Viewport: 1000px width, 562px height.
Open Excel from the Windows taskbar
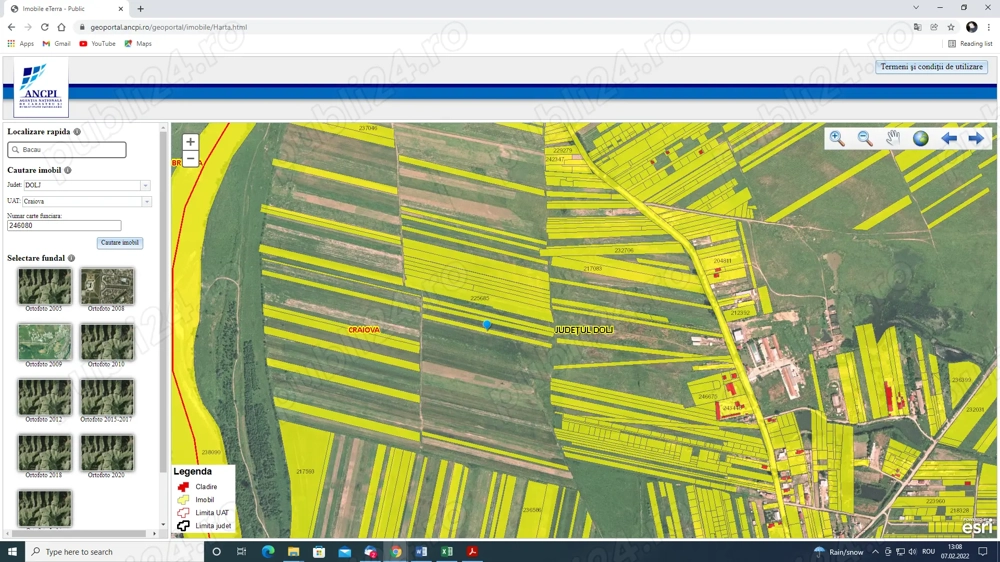[447, 552]
